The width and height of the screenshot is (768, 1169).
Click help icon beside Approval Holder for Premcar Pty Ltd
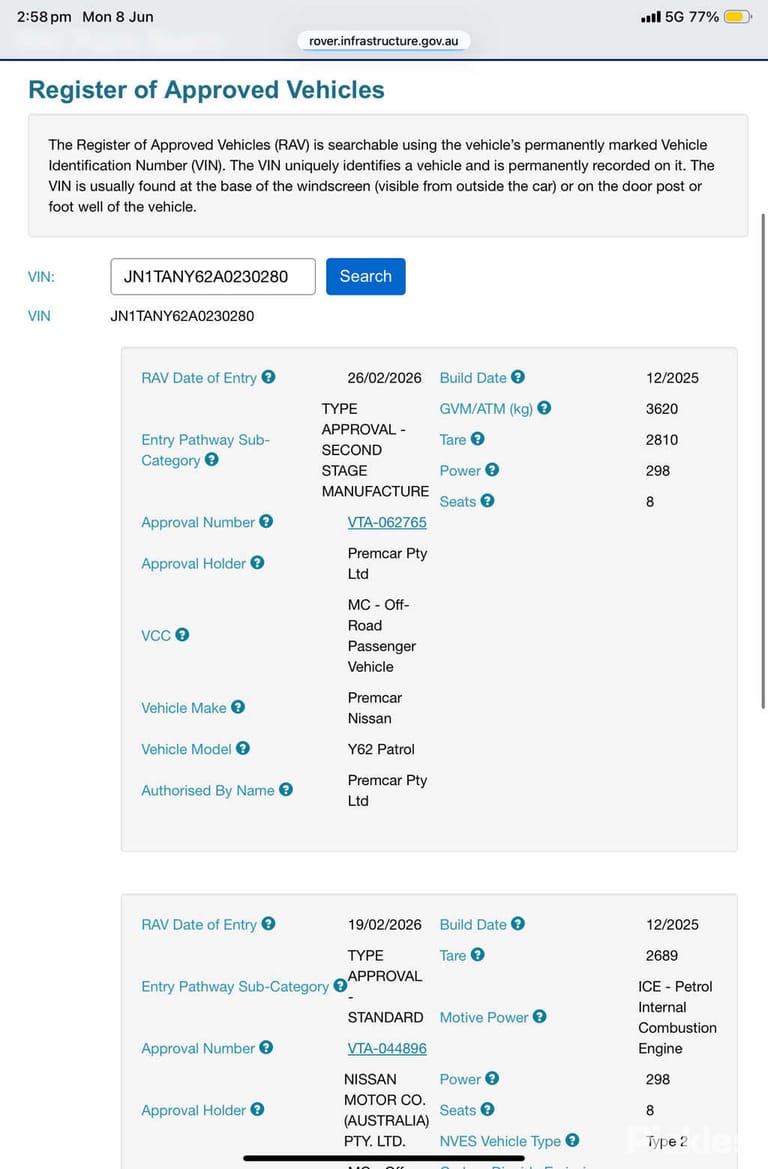point(257,563)
